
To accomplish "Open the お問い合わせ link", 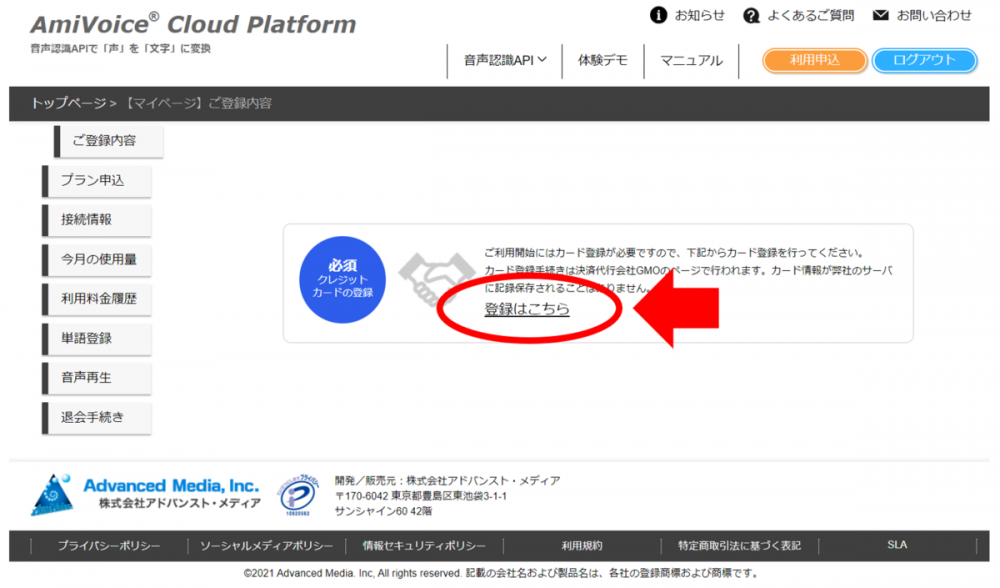I will click(x=934, y=15).
